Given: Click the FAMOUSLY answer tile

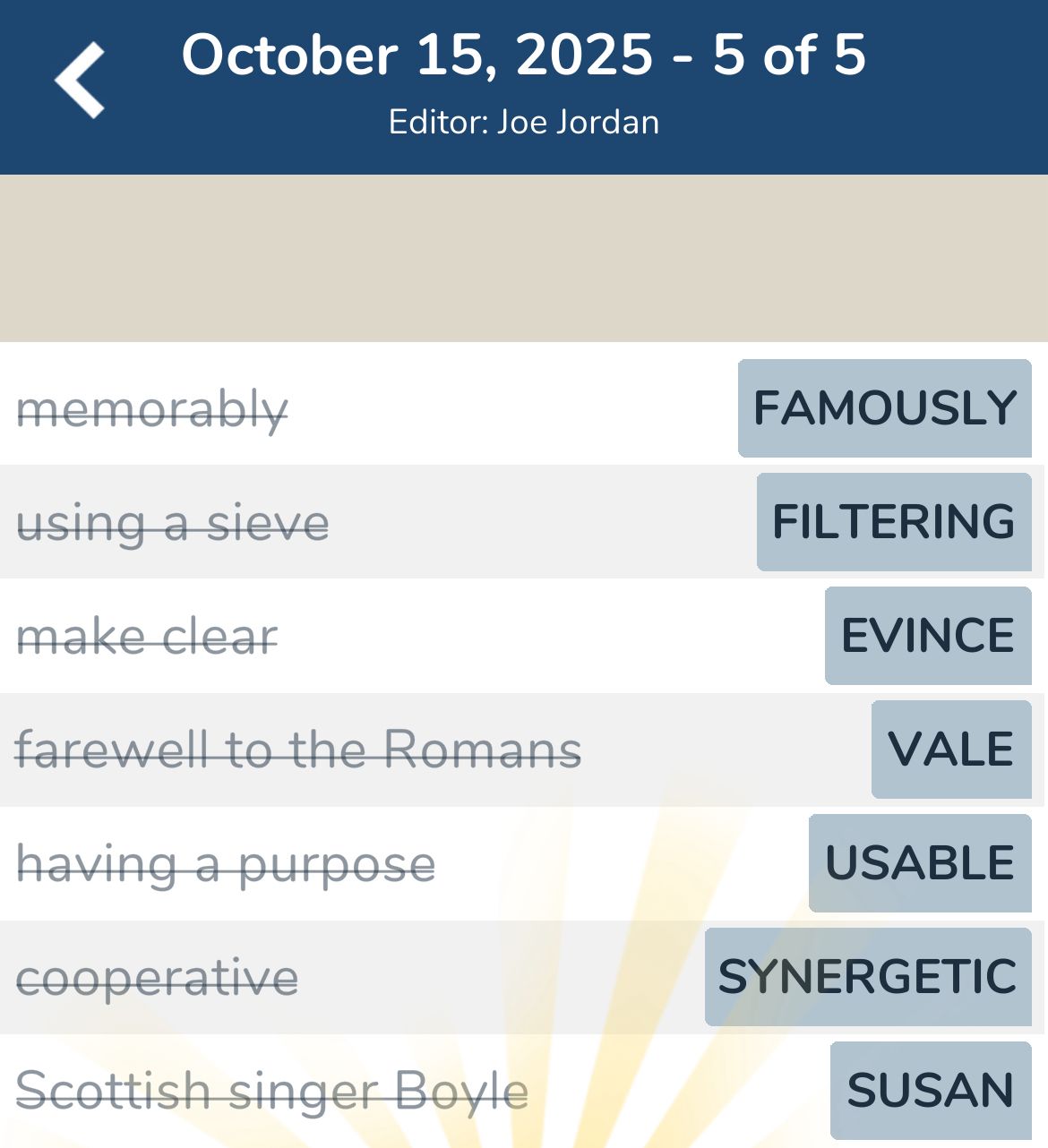Looking at the screenshot, I should (x=884, y=408).
